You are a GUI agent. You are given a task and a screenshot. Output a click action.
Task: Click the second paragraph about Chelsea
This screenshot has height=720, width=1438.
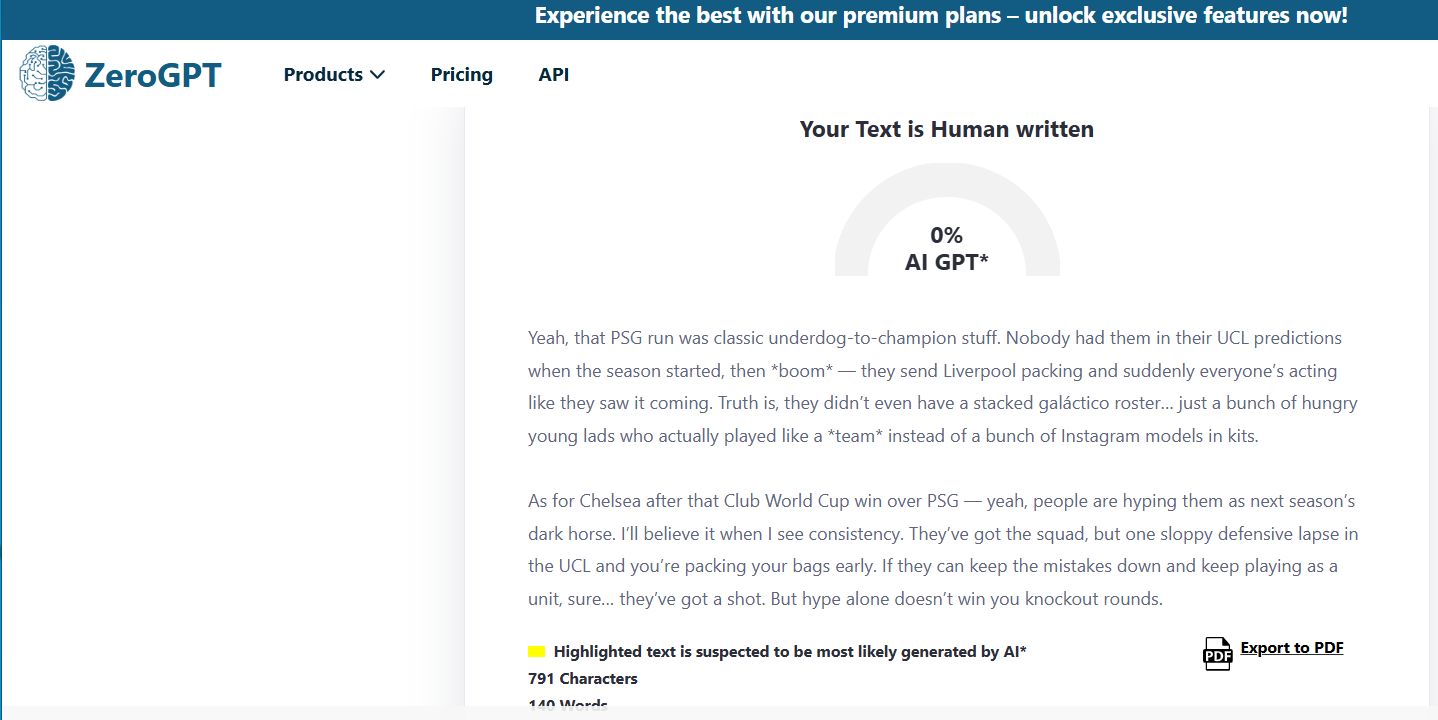pos(943,550)
